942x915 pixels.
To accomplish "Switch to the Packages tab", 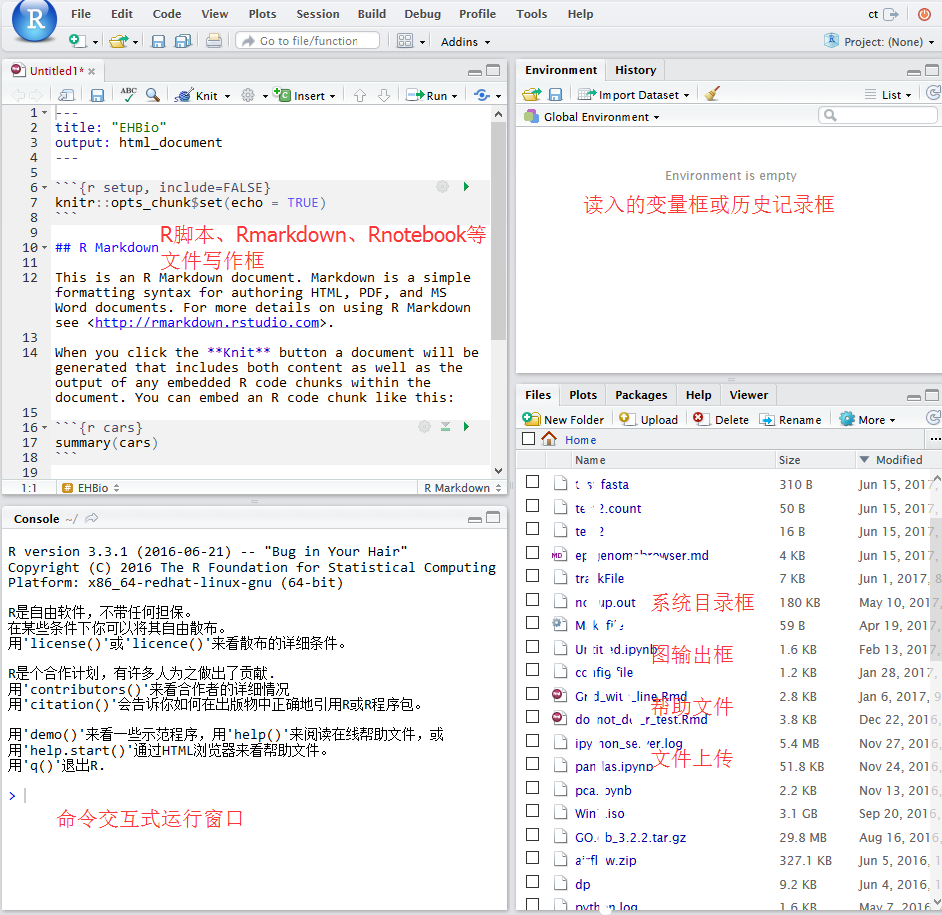I will click(x=641, y=395).
